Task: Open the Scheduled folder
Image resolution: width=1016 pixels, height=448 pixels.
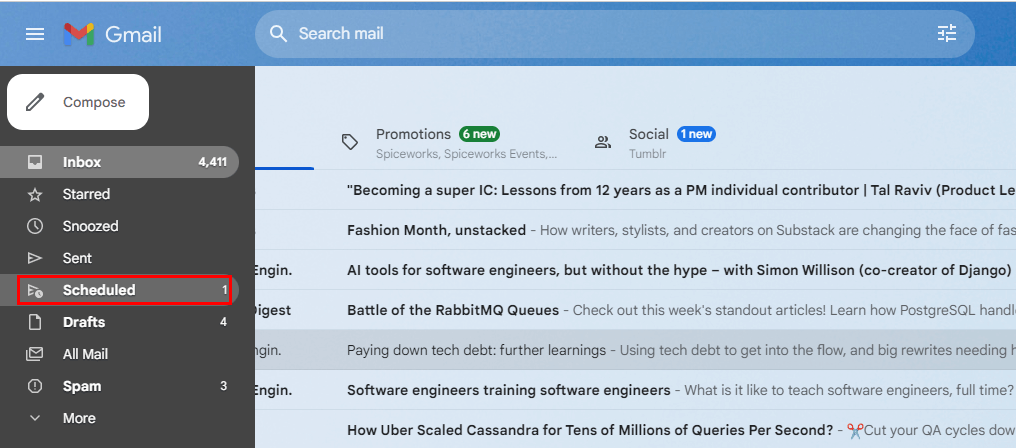Action: [x=99, y=290]
